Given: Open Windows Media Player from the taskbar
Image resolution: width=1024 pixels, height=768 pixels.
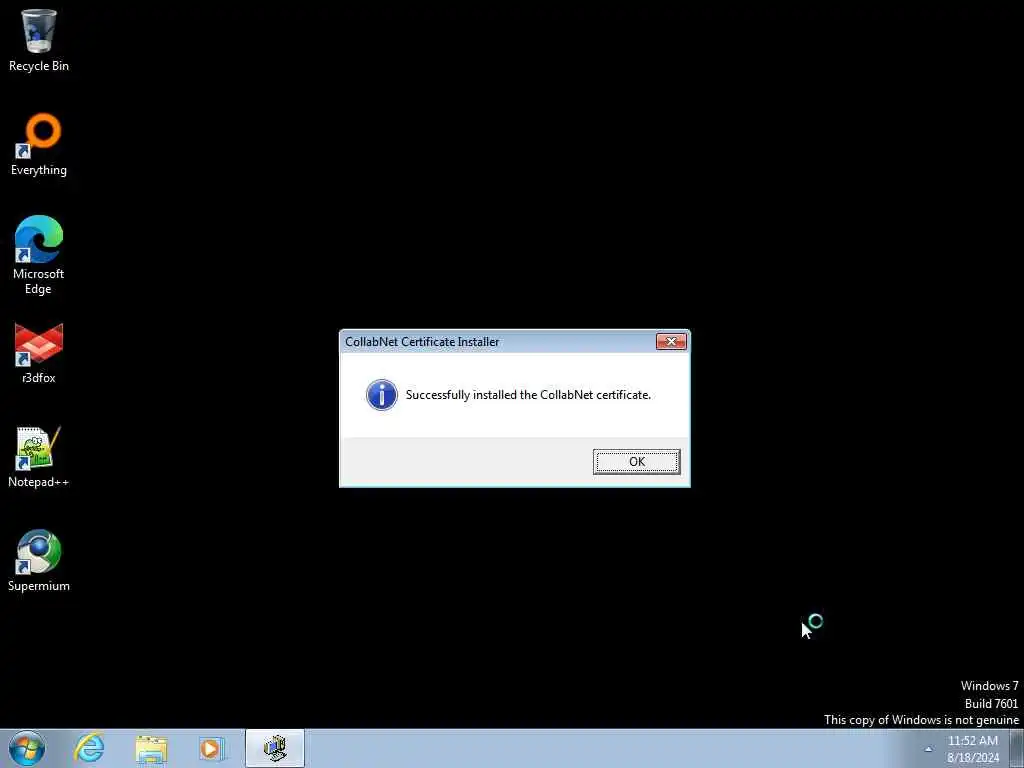Looking at the screenshot, I should [x=211, y=748].
